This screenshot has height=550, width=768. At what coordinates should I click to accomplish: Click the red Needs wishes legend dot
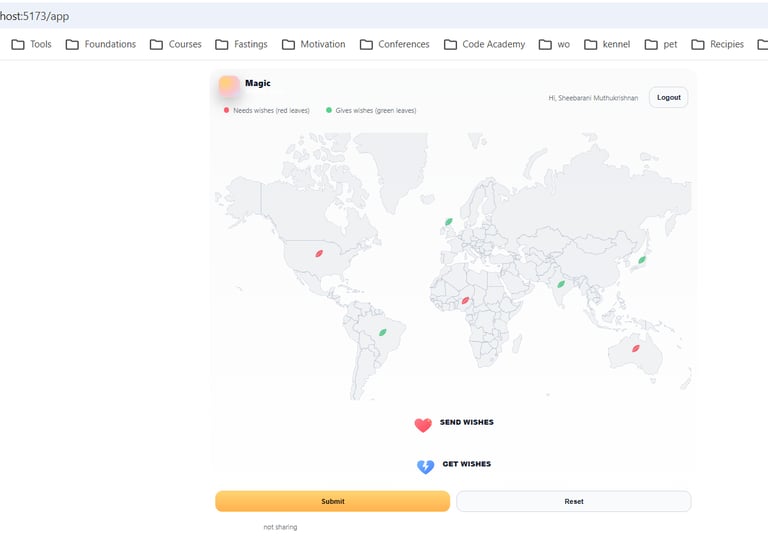click(x=227, y=110)
